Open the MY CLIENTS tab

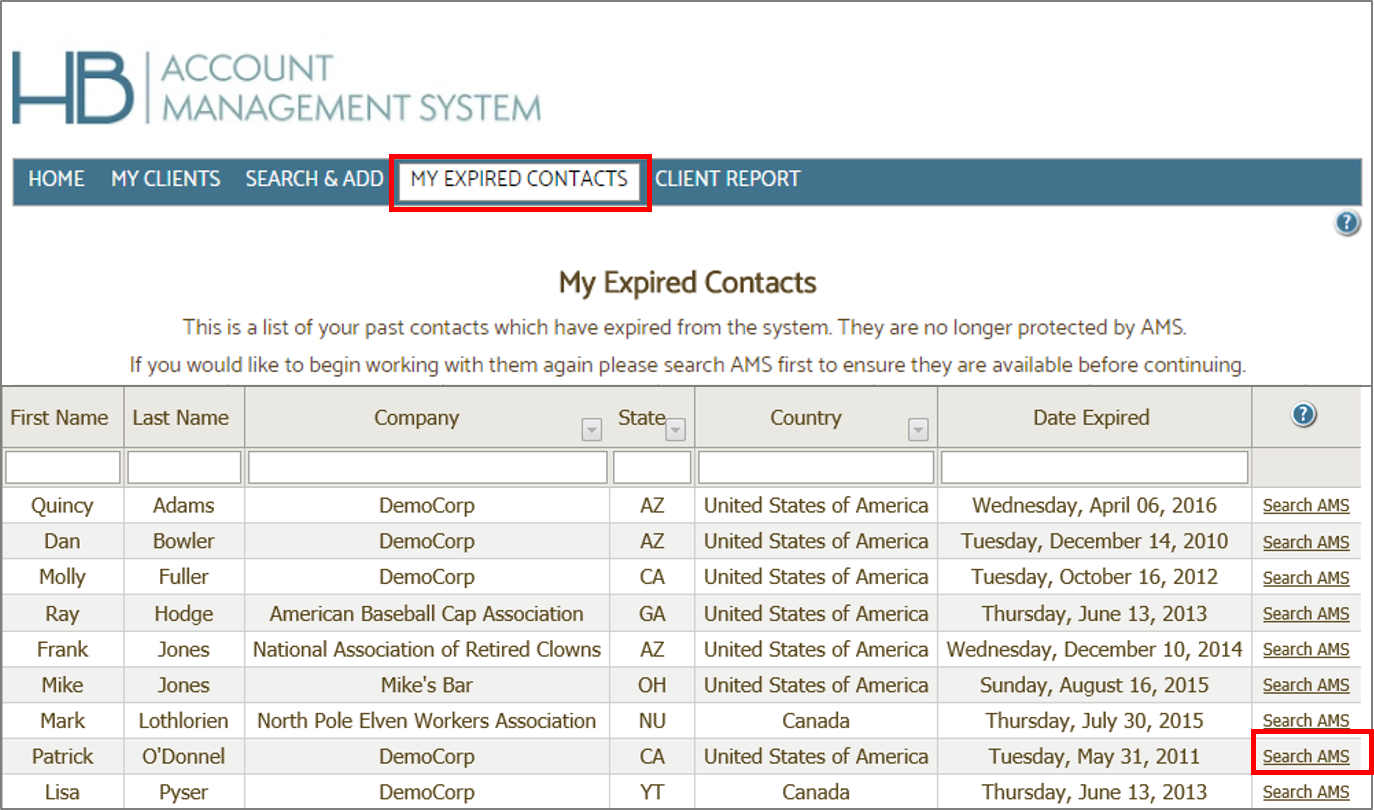point(165,179)
